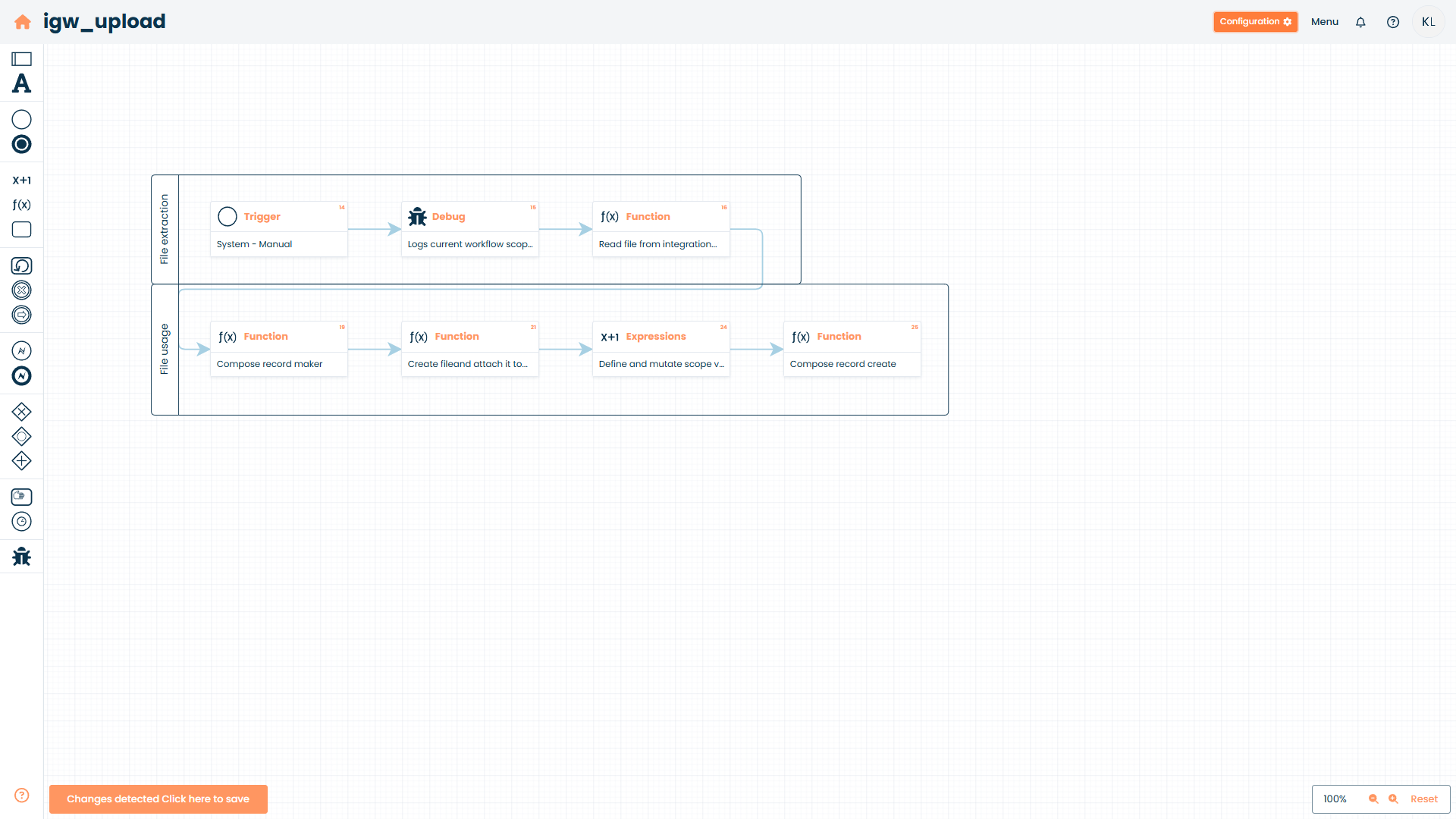Reset the zoom level
Screen dimensions: 1456x819
[1423, 799]
